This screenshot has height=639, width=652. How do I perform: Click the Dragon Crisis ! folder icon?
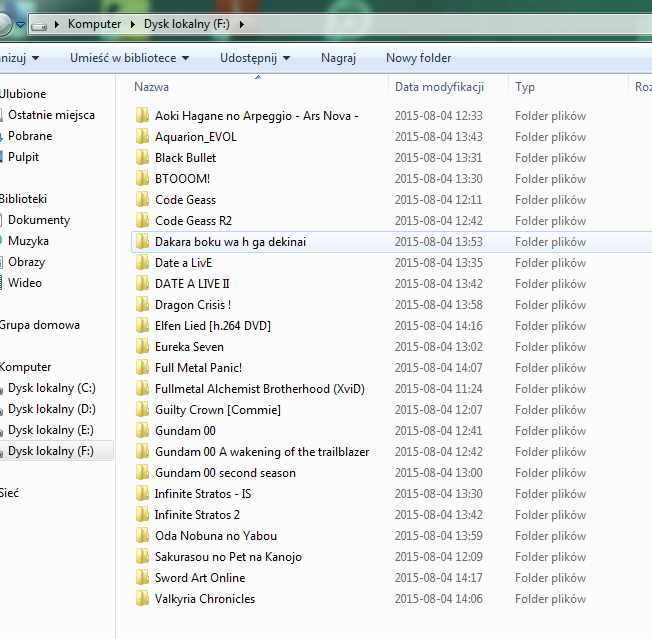tap(142, 304)
